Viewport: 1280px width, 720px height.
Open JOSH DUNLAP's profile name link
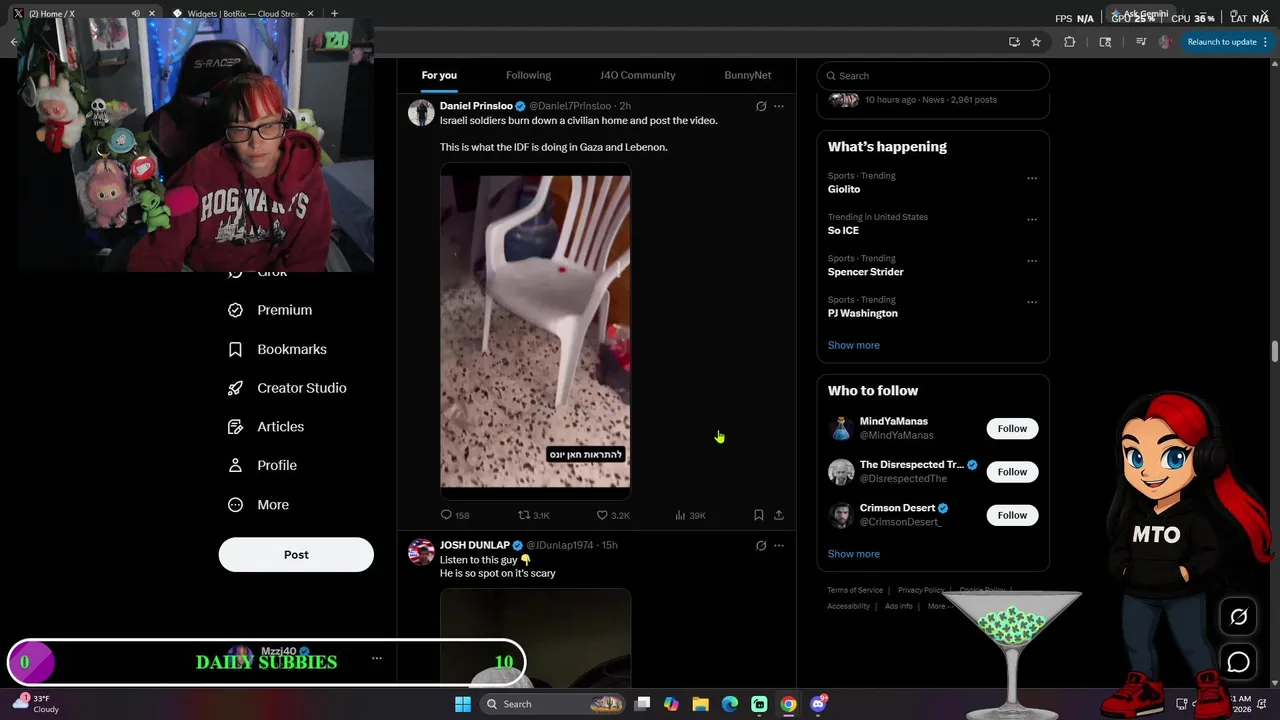tap(475, 545)
